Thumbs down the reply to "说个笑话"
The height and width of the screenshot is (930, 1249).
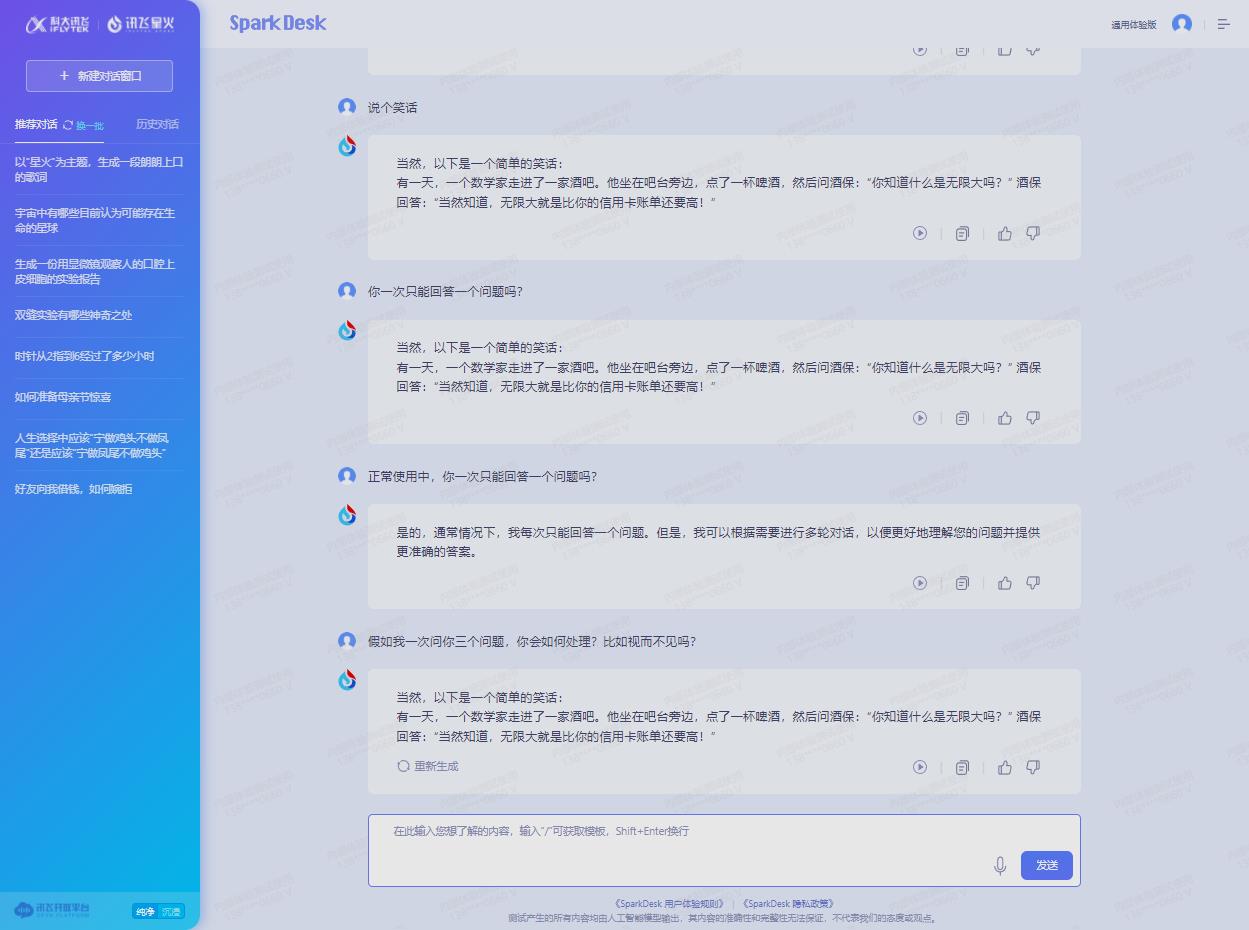(1033, 233)
